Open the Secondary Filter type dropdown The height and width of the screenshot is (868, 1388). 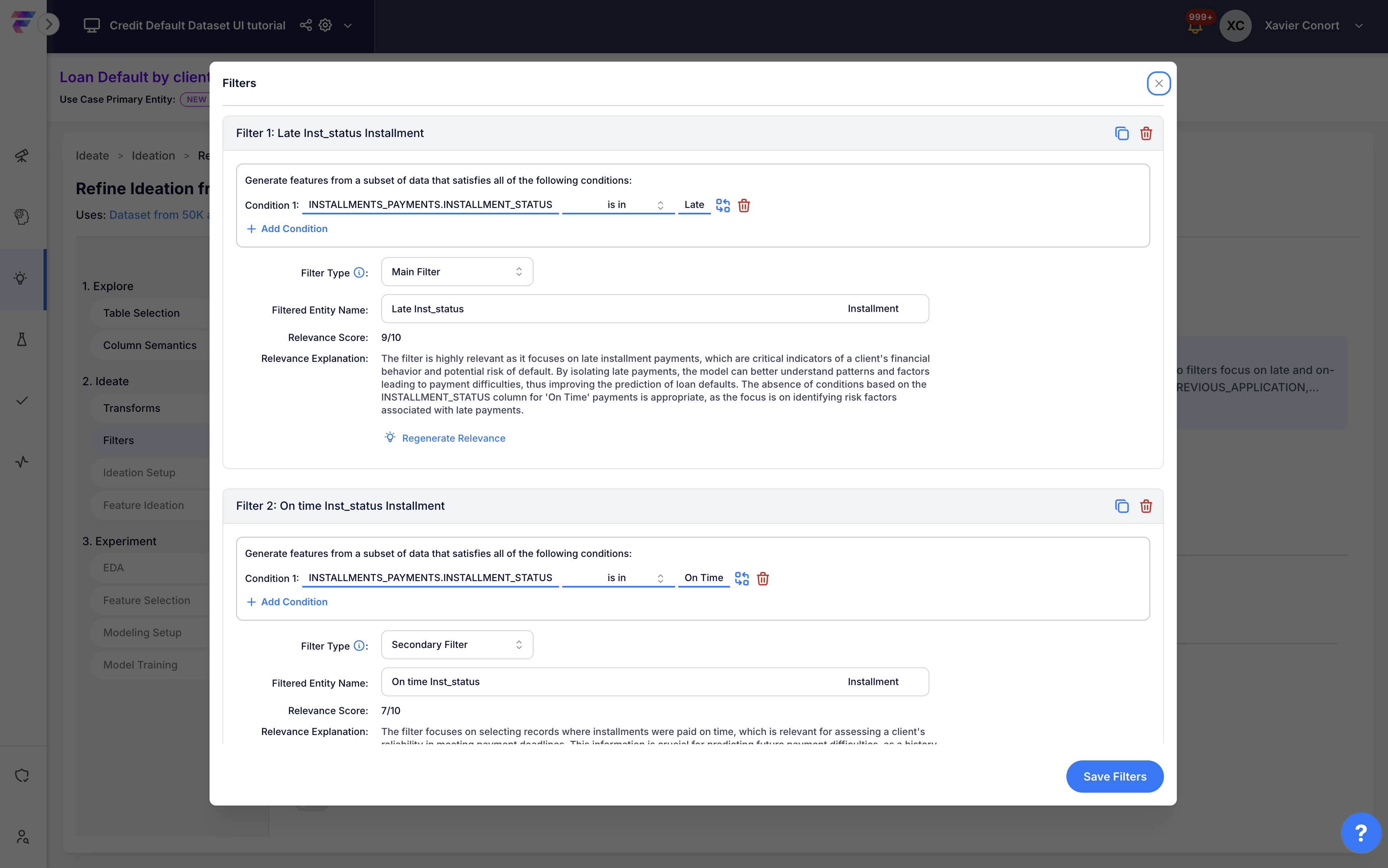coord(457,645)
